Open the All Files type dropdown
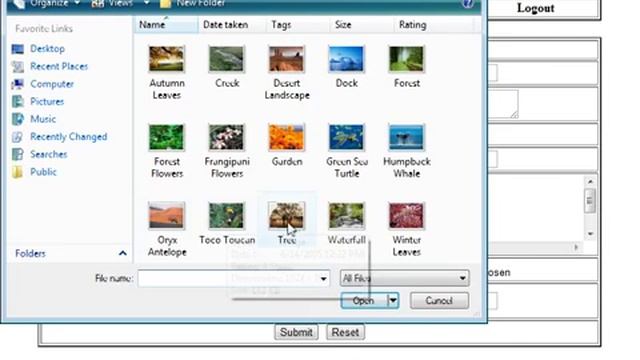The image size is (640, 360). coord(404,278)
